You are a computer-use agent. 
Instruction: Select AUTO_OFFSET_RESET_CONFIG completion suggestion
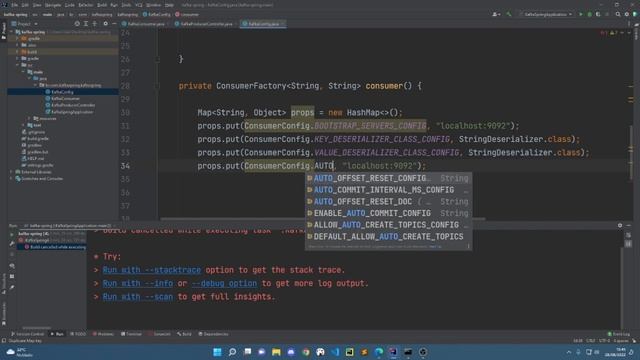389,178
